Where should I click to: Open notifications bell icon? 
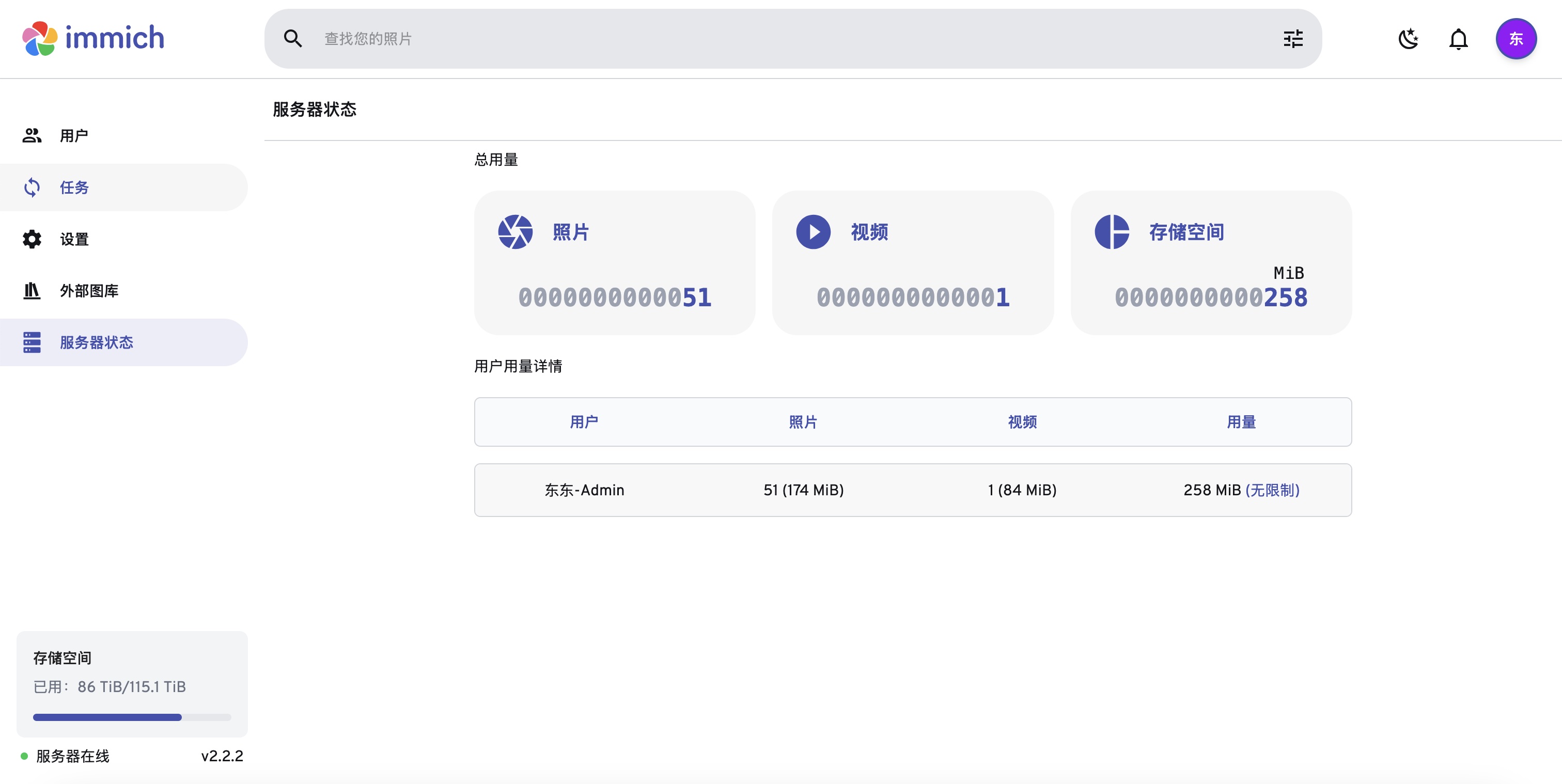tap(1458, 39)
